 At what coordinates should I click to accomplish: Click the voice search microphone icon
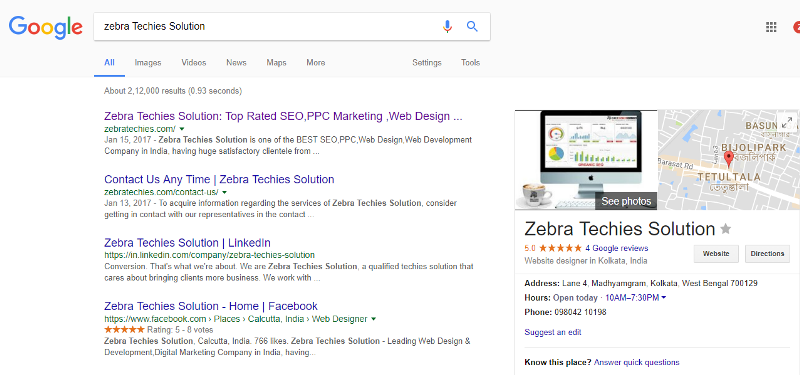[447, 27]
